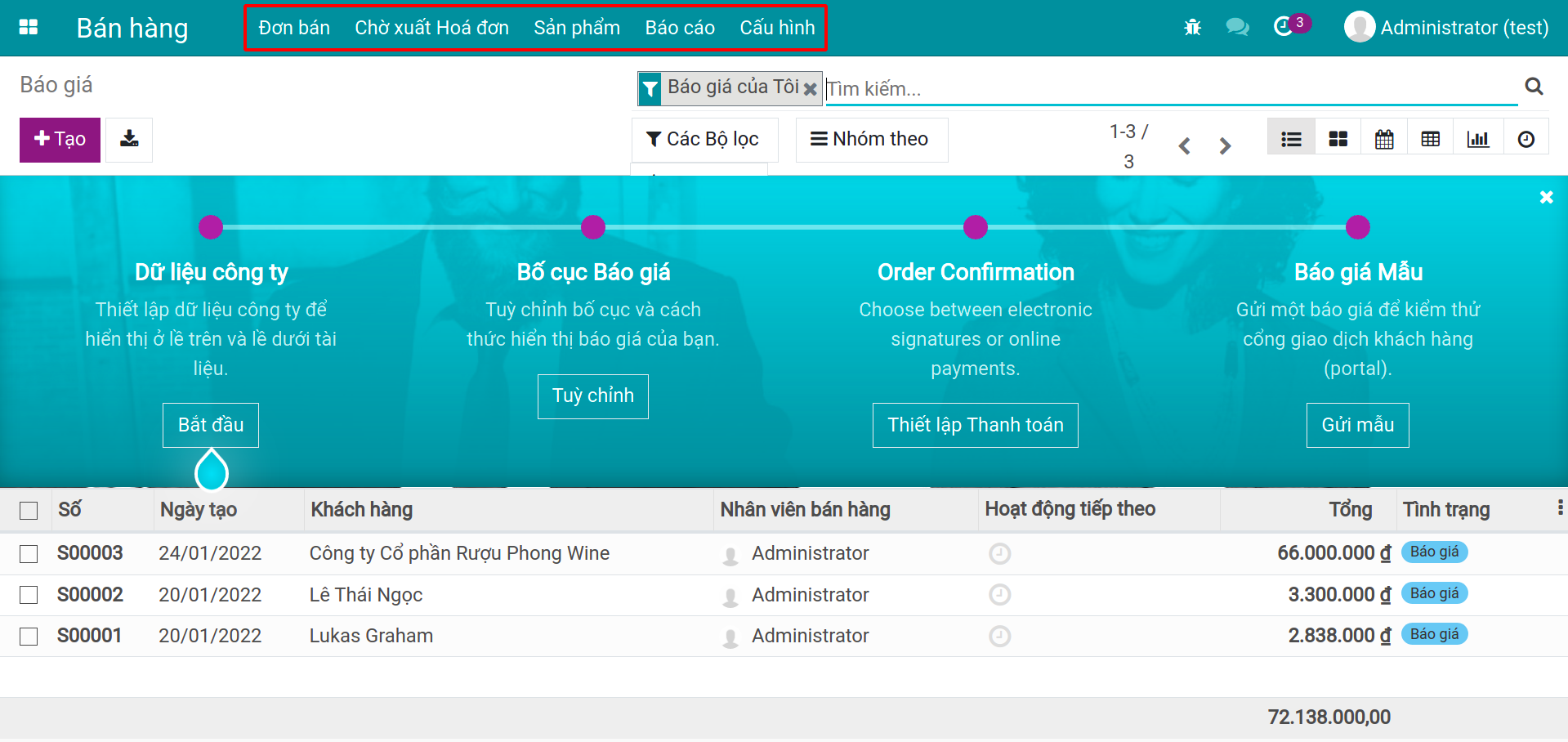Open the apps grid home menu

click(29, 27)
